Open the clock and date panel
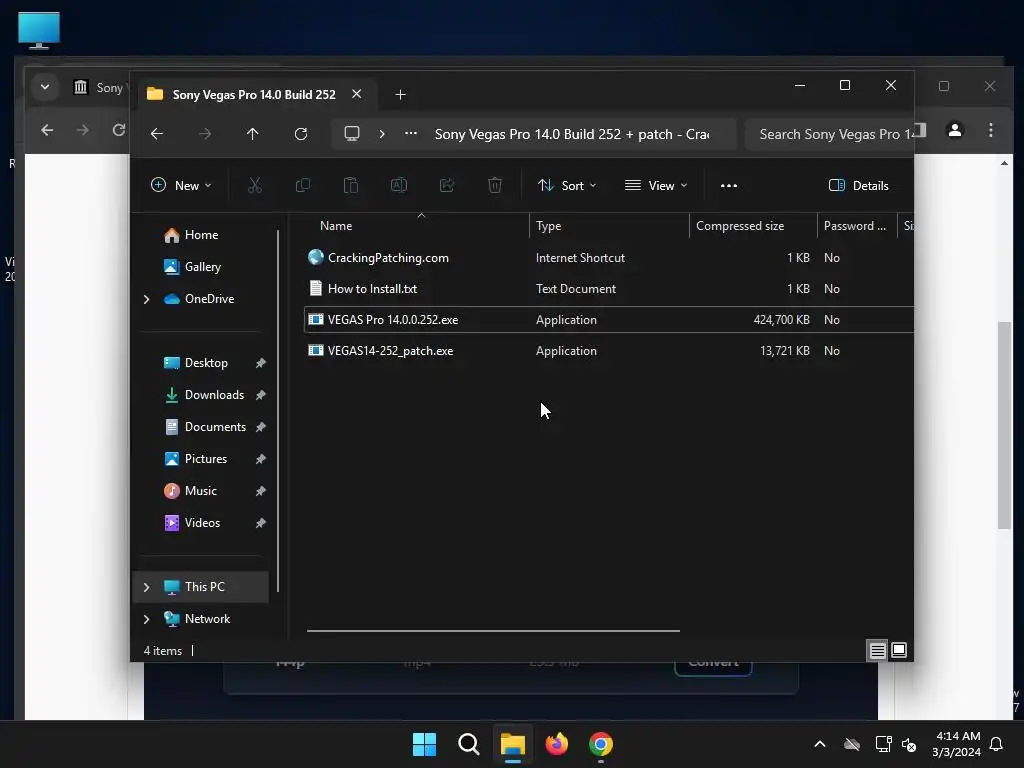 tap(956, 744)
